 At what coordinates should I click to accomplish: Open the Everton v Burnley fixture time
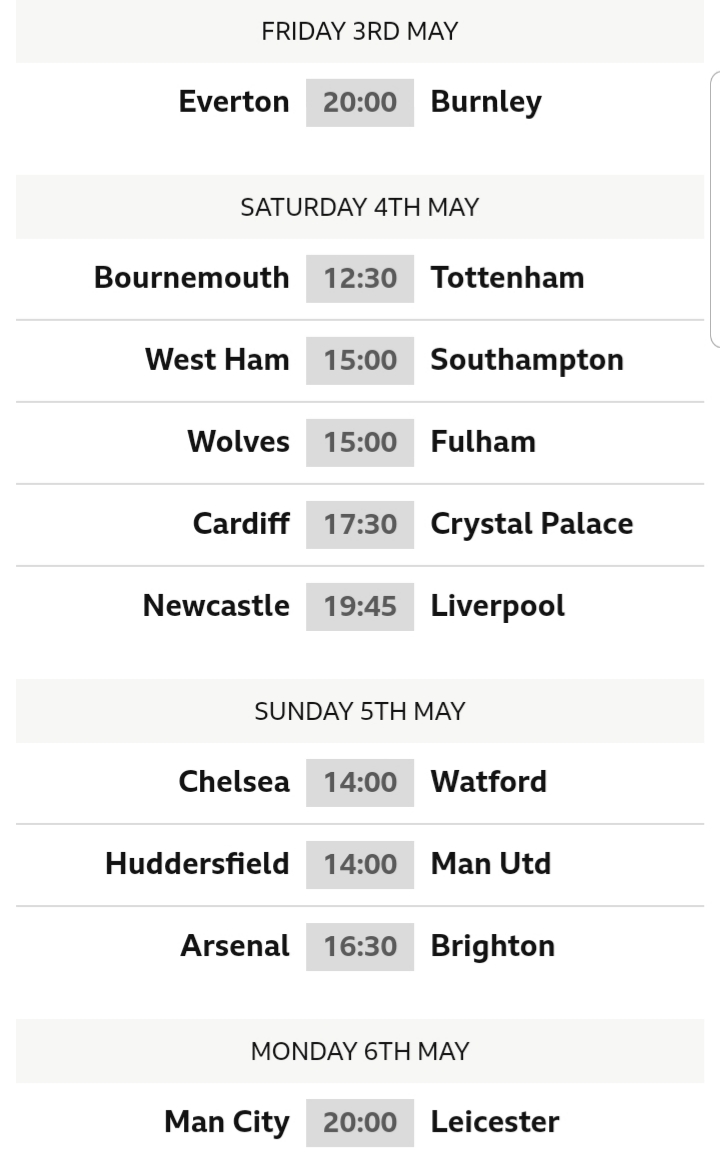tap(360, 103)
